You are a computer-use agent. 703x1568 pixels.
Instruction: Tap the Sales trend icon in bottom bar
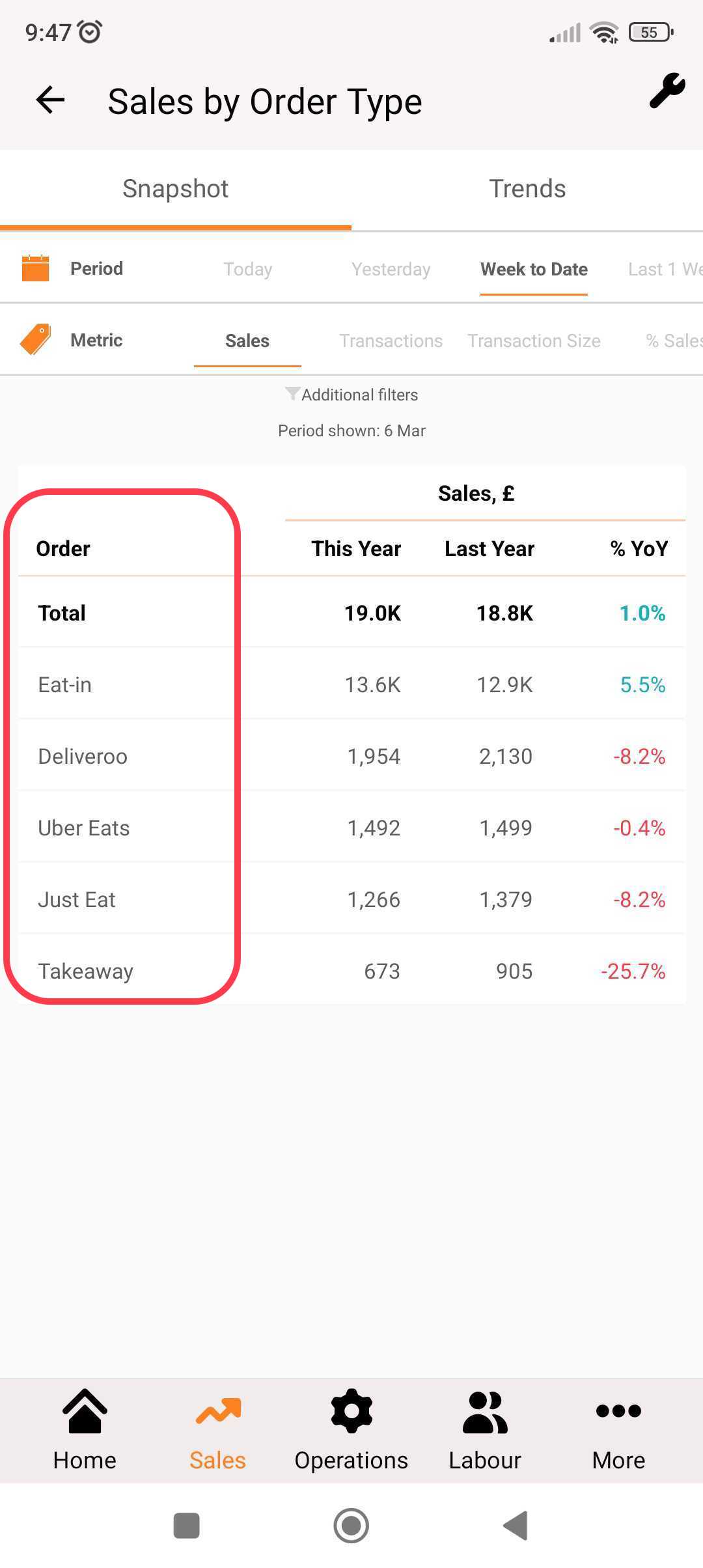click(x=218, y=1410)
